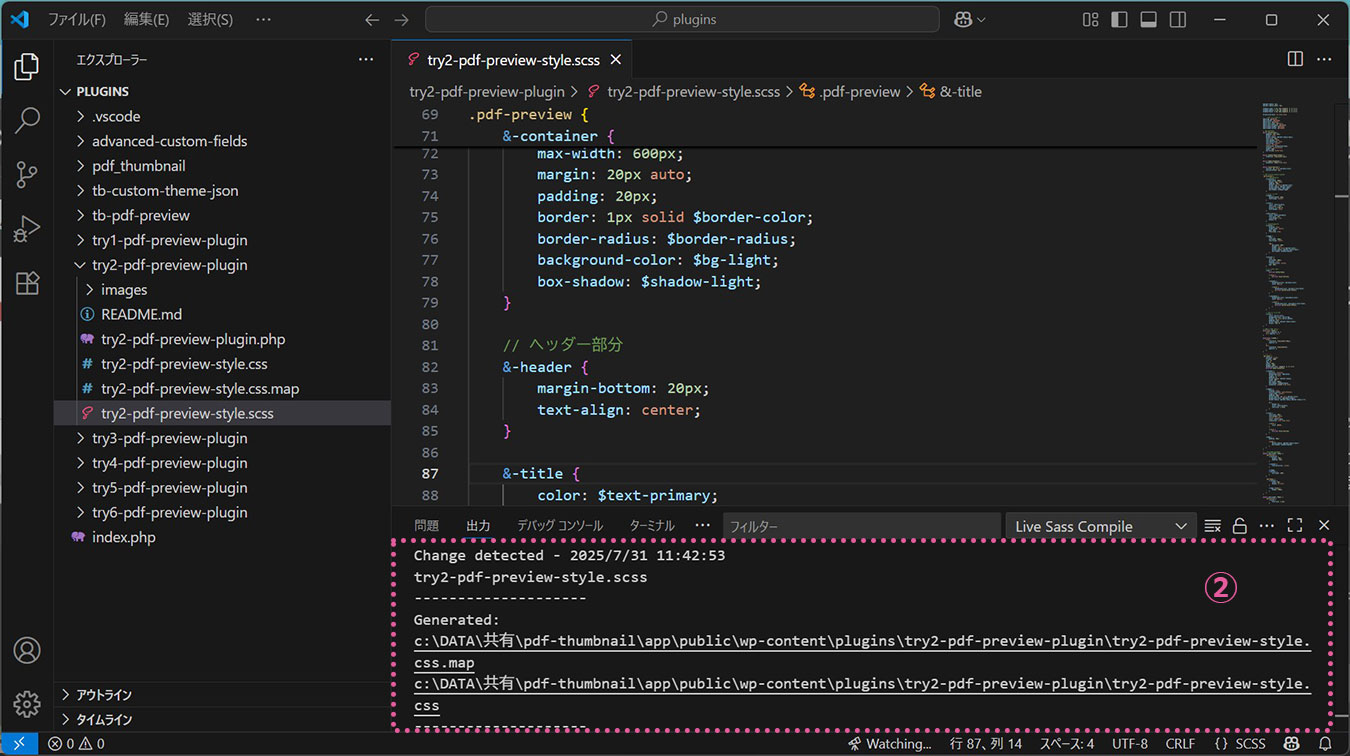The height and width of the screenshot is (756, 1350).
Task: Collapse the PLUGINS root folder
Action: 222,91
